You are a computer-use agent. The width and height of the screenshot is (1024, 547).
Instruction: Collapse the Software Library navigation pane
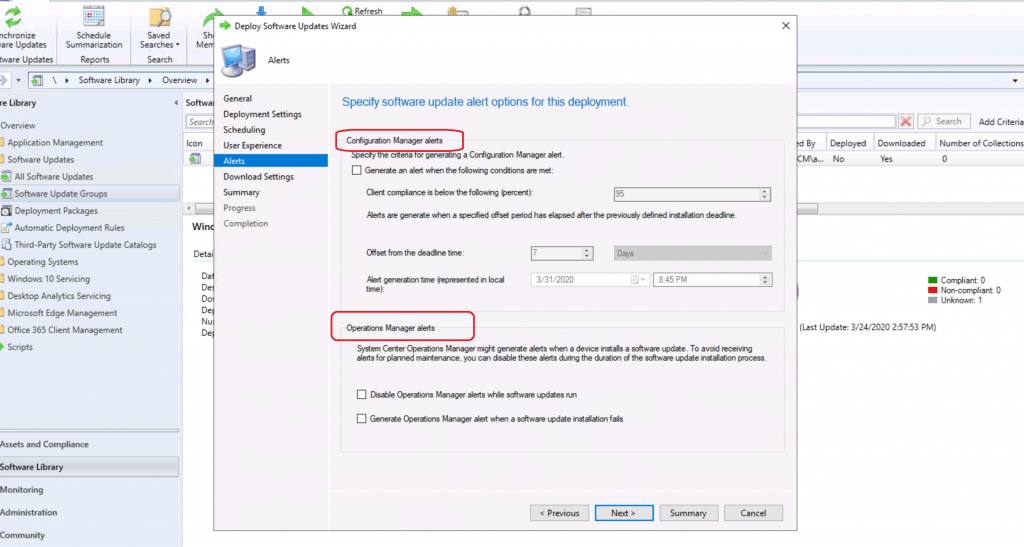click(176, 103)
